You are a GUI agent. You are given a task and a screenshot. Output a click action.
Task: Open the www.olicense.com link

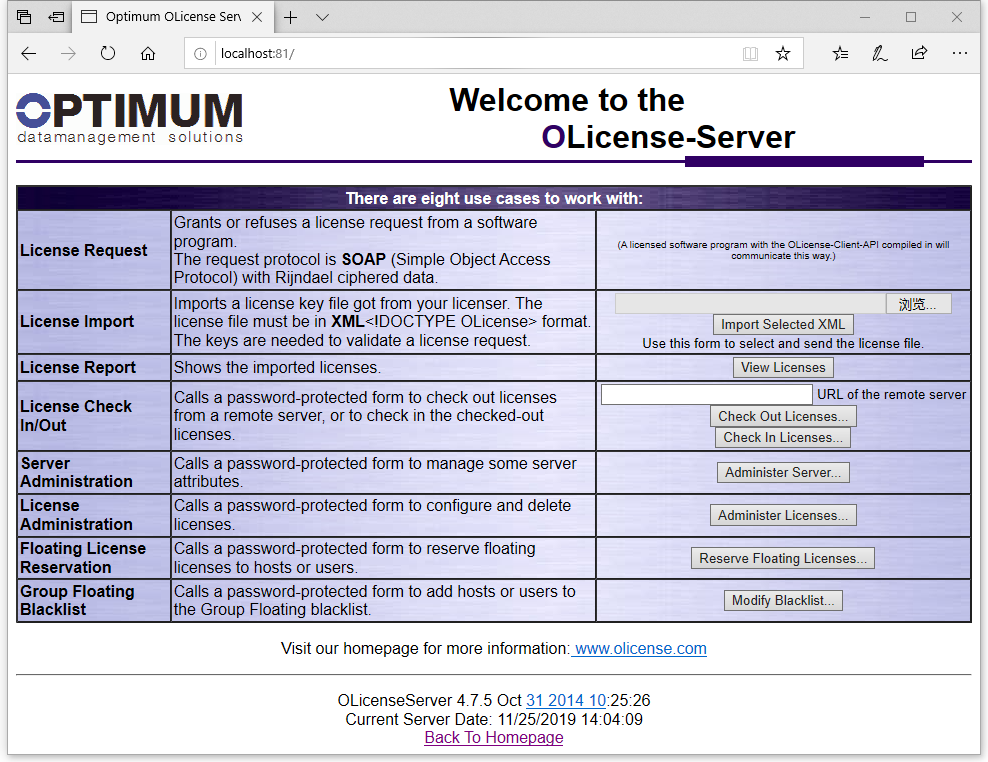[x=639, y=649]
